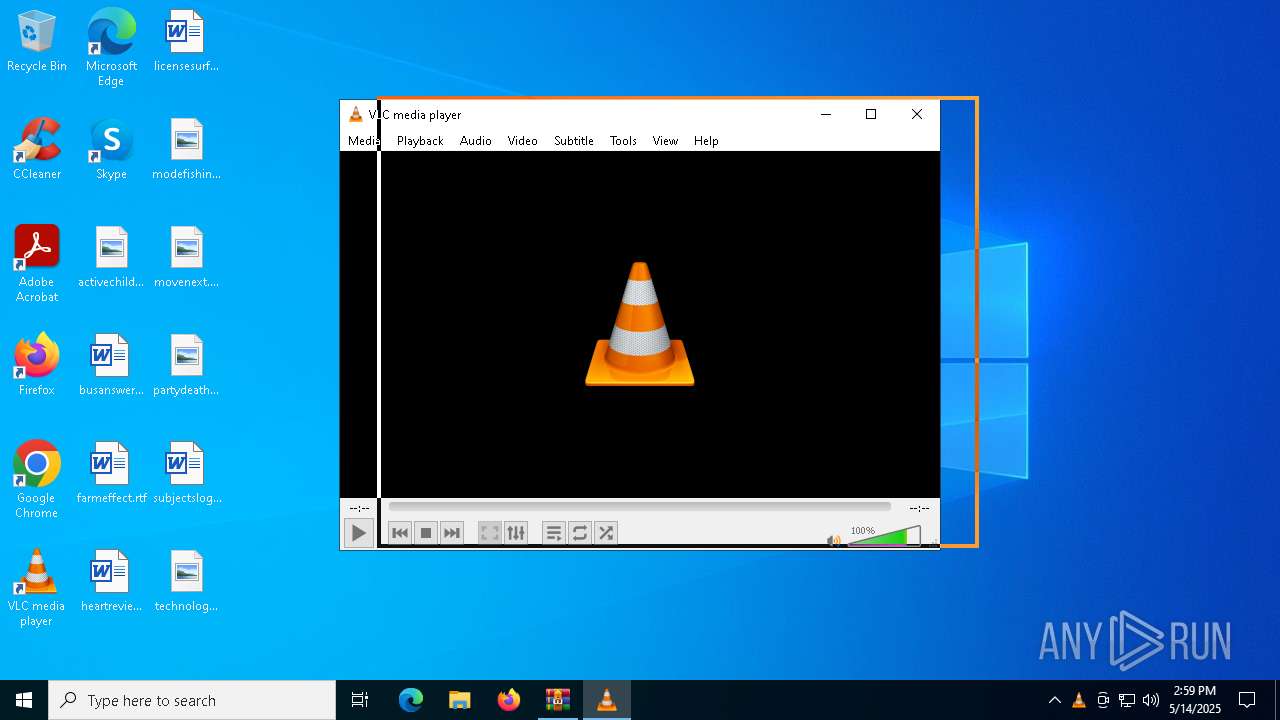This screenshot has width=1280, height=720.
Task: Select the CCleaner desktop shortcut
Action: [37, 150]
